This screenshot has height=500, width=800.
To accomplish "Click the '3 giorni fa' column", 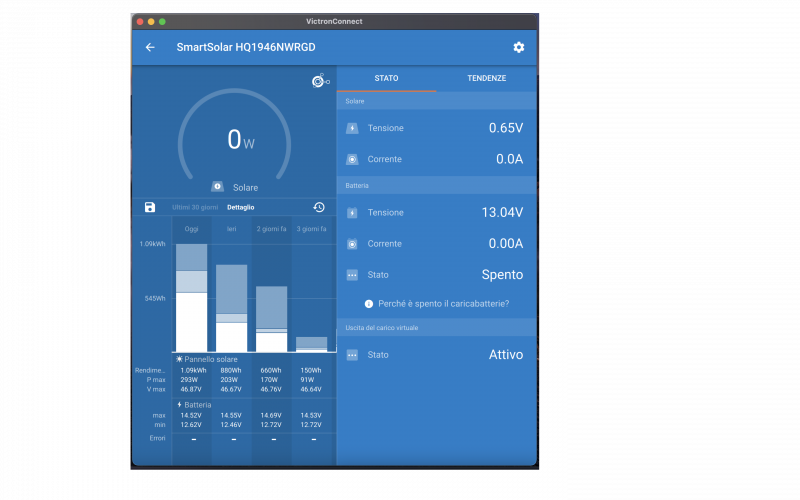I will click(x=311, y=343).
